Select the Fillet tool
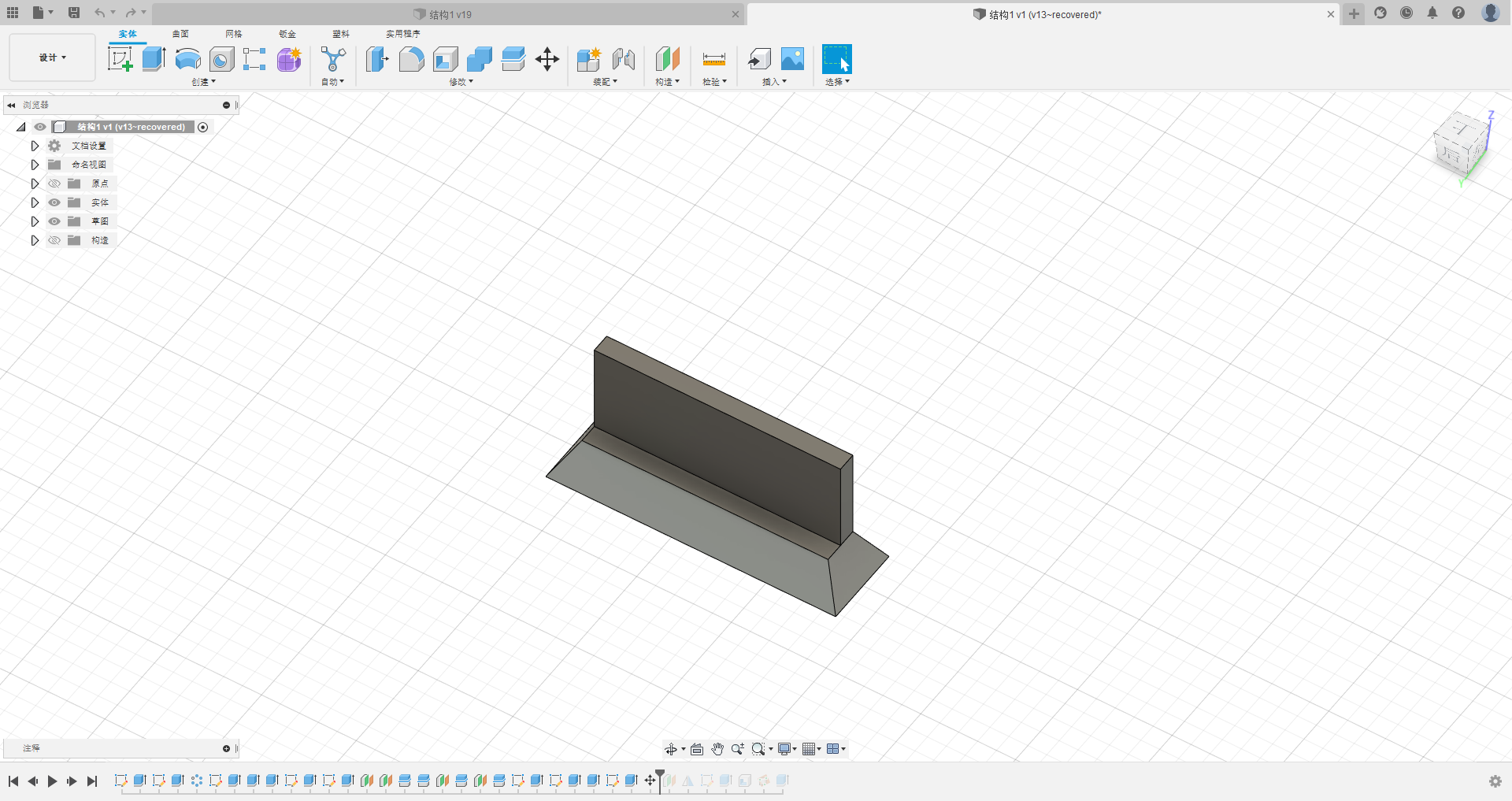1512x801 pixels. point(411,59)
